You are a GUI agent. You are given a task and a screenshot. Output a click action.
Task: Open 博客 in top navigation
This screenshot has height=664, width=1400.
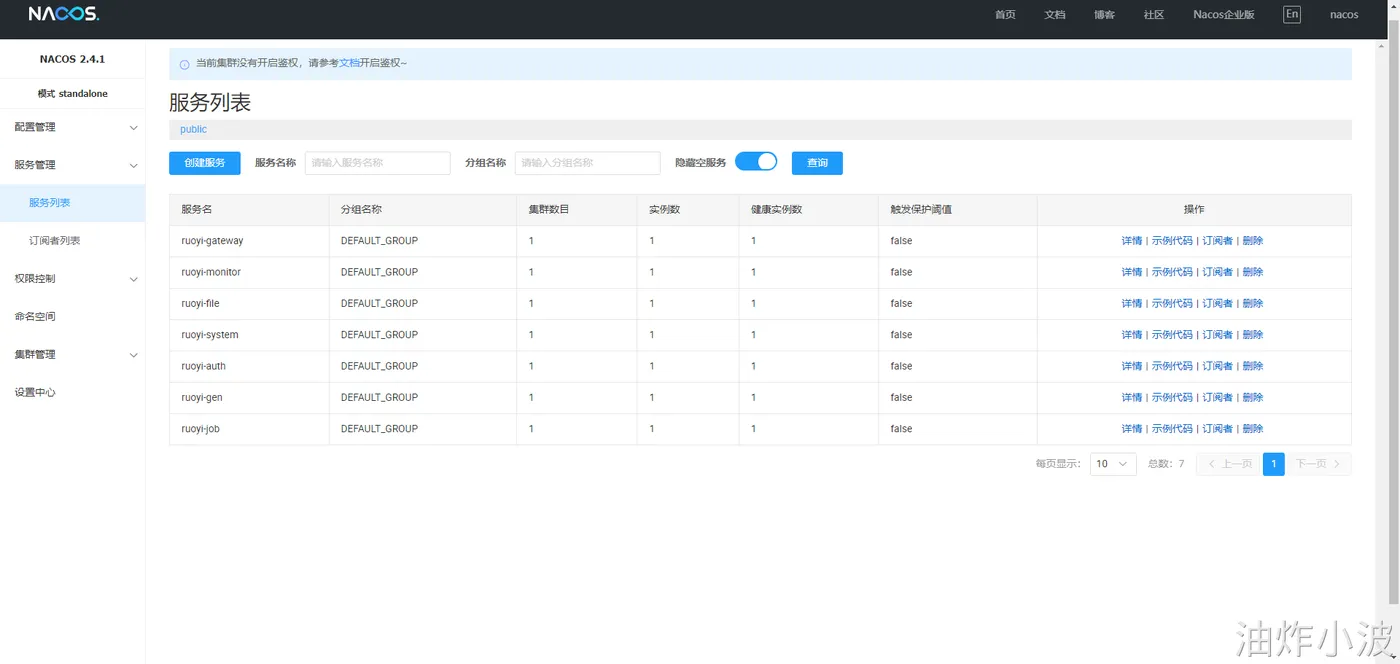[x=1104, y=15]
